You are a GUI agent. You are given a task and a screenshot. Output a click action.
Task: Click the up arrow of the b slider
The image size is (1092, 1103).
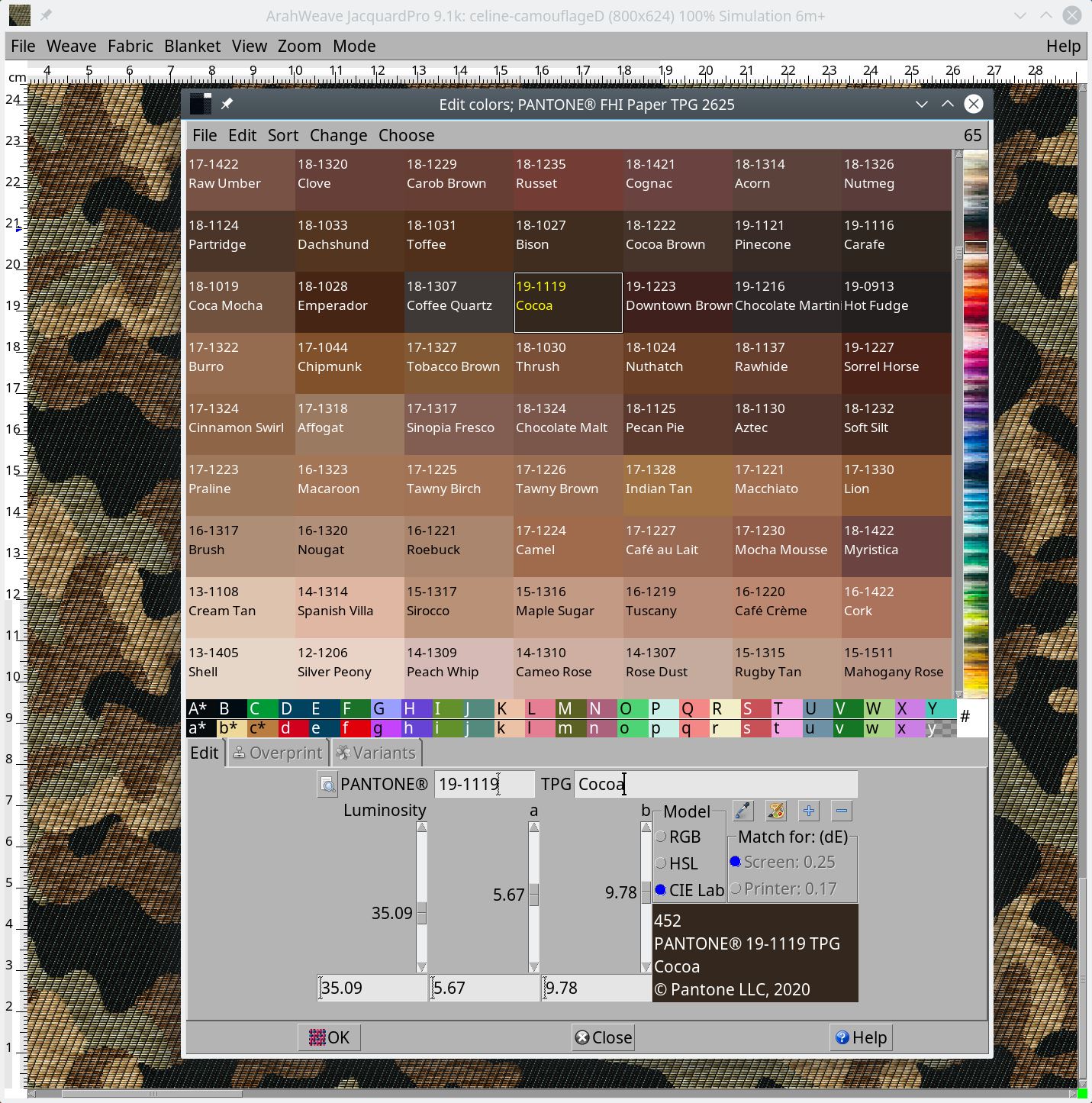pyautogui.click(x=646, y=827)
